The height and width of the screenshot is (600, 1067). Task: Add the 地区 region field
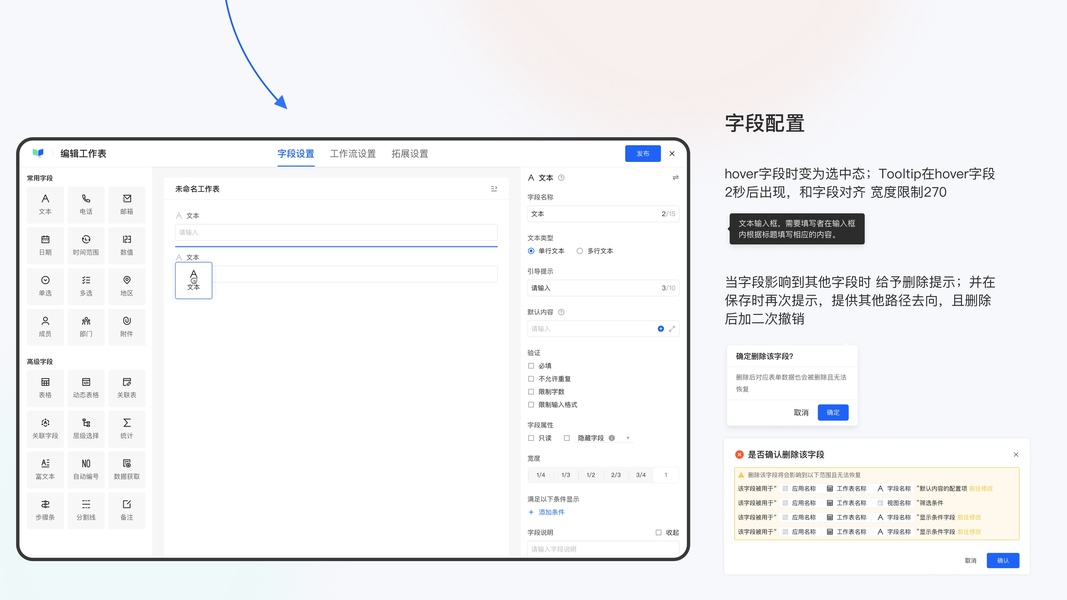tap(127, 286)
